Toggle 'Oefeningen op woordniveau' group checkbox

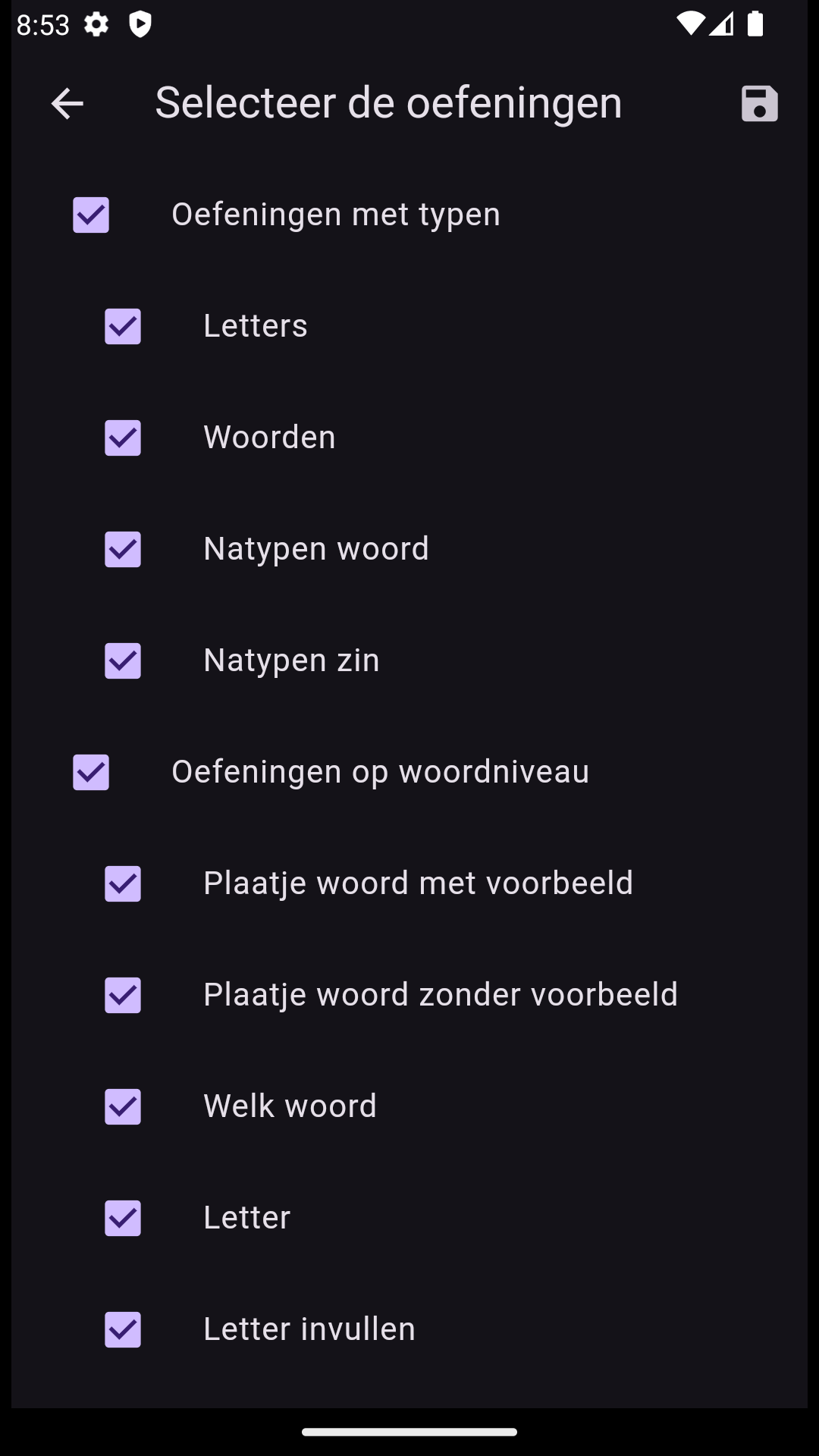click(x=91, y=773)
